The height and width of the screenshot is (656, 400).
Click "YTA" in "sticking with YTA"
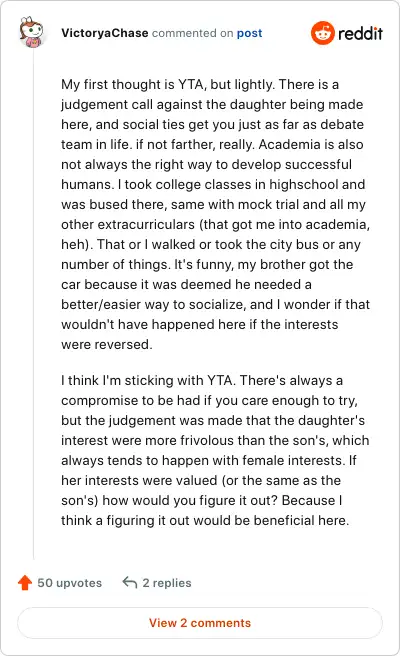point(221,380)
